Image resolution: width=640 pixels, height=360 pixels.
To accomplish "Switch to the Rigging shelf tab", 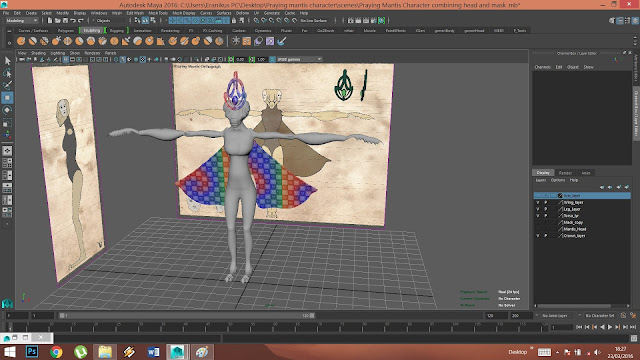I will coord(117,31).
